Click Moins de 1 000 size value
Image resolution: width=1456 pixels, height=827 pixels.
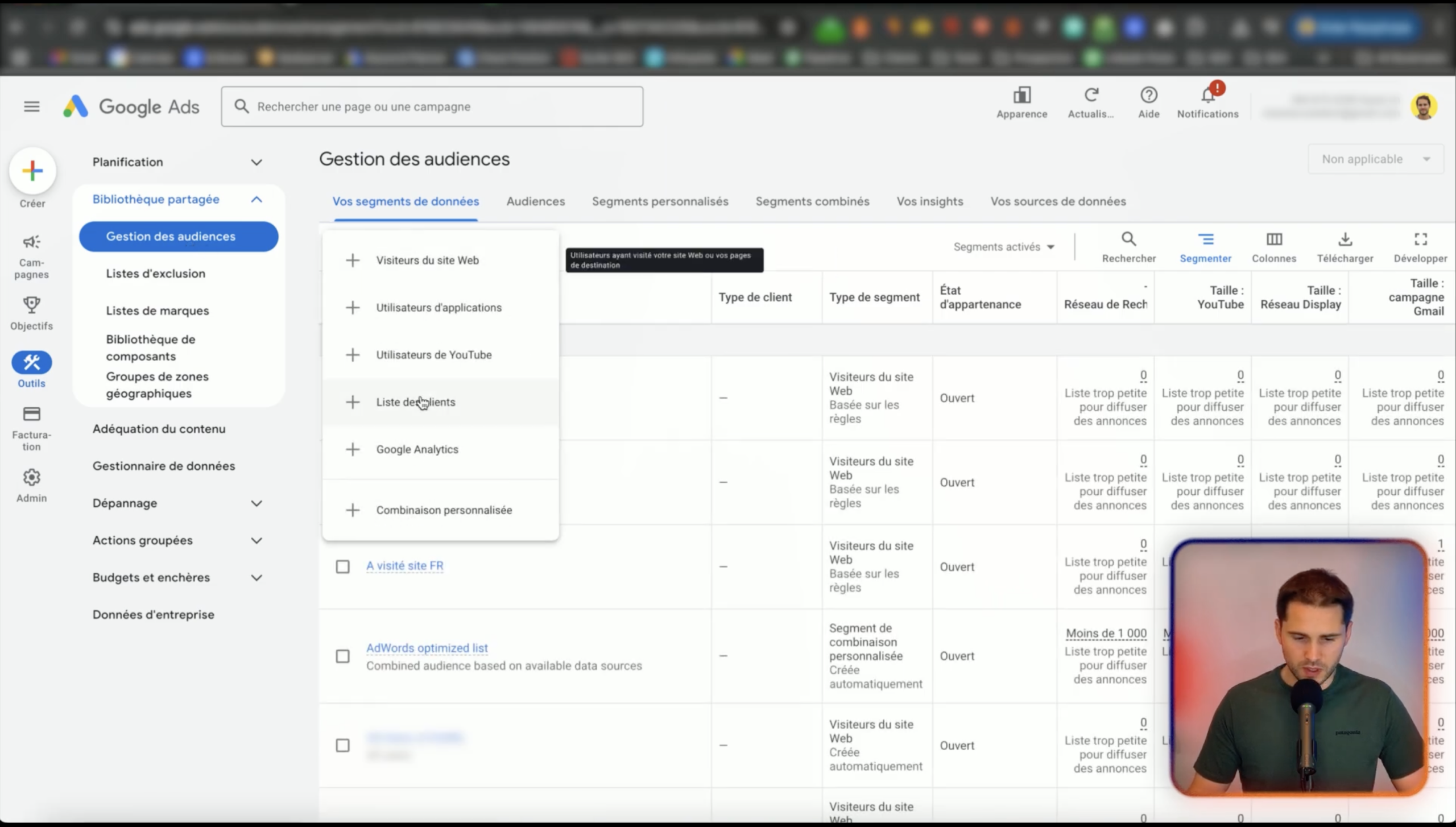(1106, 633)
